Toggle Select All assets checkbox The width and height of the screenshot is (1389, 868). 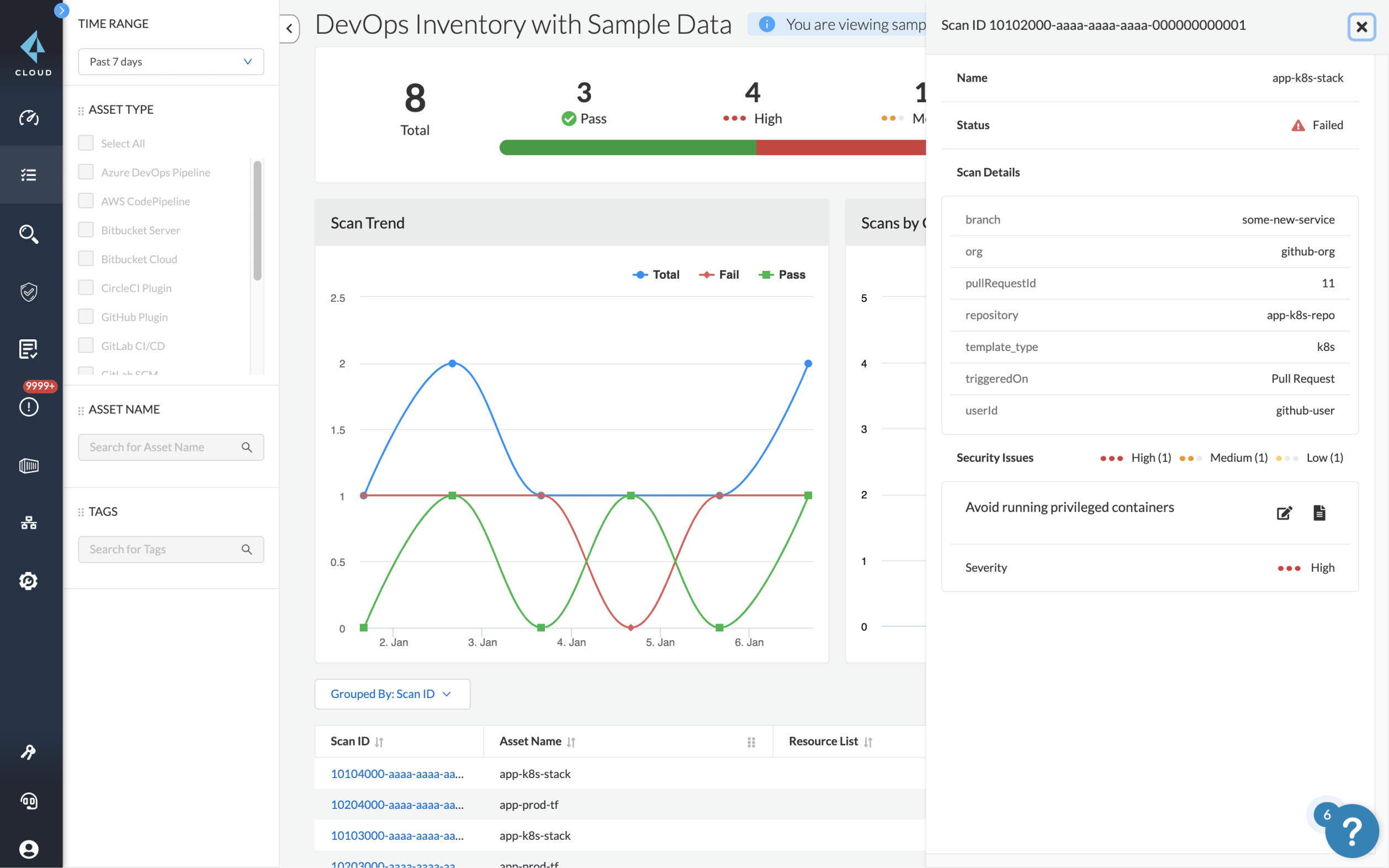coord(86,143)
